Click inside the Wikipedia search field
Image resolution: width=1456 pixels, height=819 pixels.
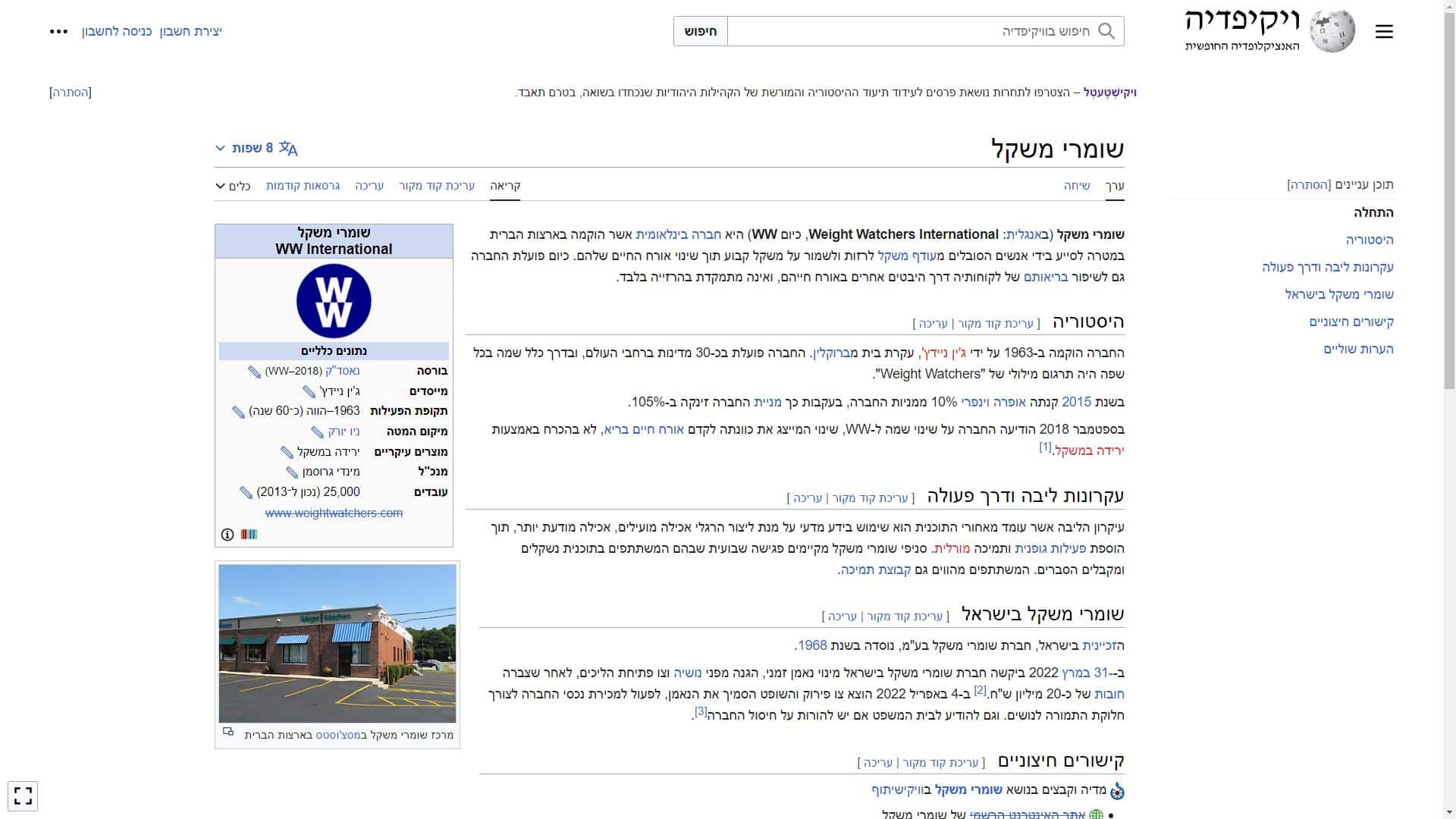[x=925, y=31]
